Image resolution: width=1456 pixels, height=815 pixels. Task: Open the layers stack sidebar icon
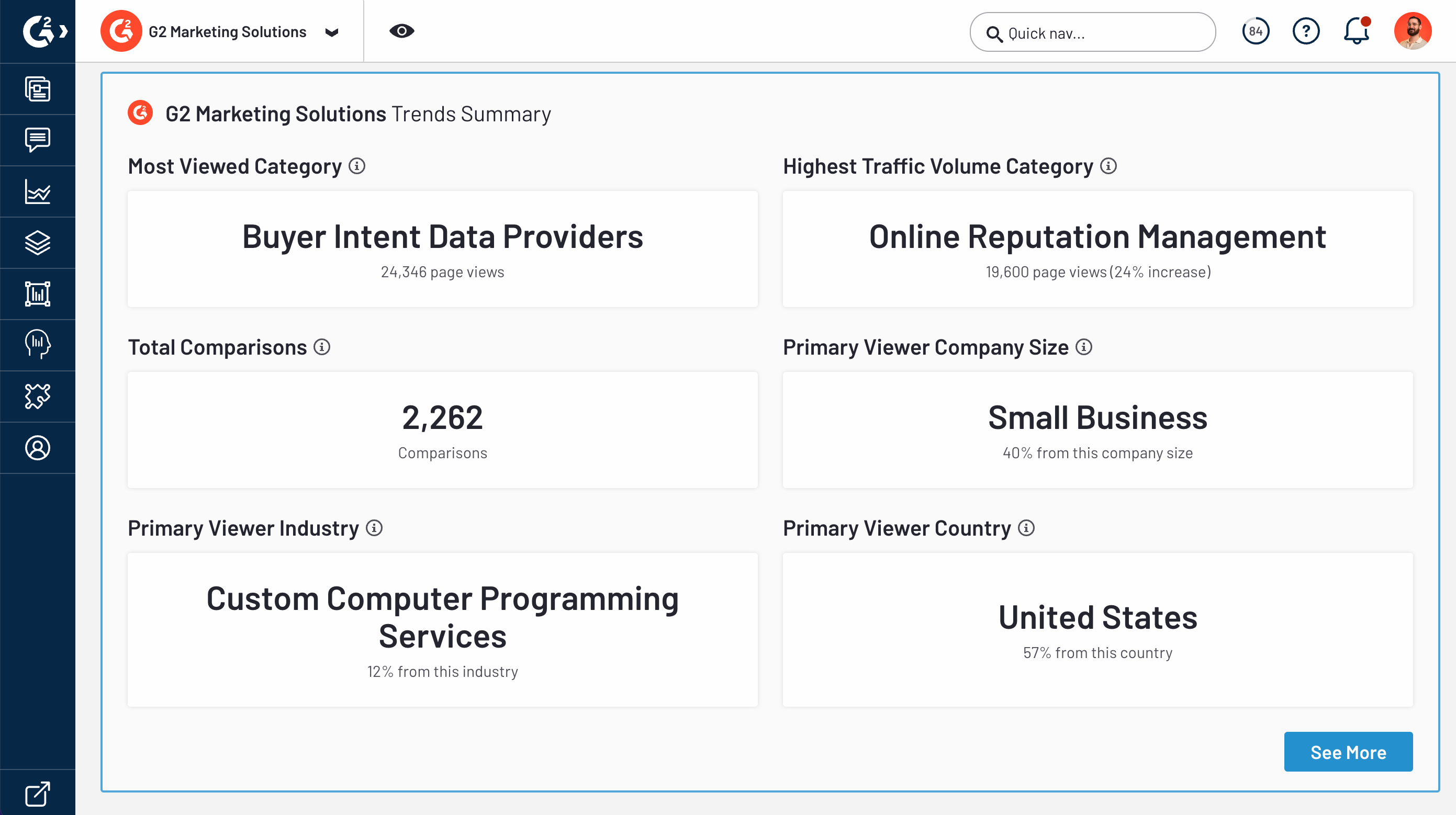[x=38, y=243]
